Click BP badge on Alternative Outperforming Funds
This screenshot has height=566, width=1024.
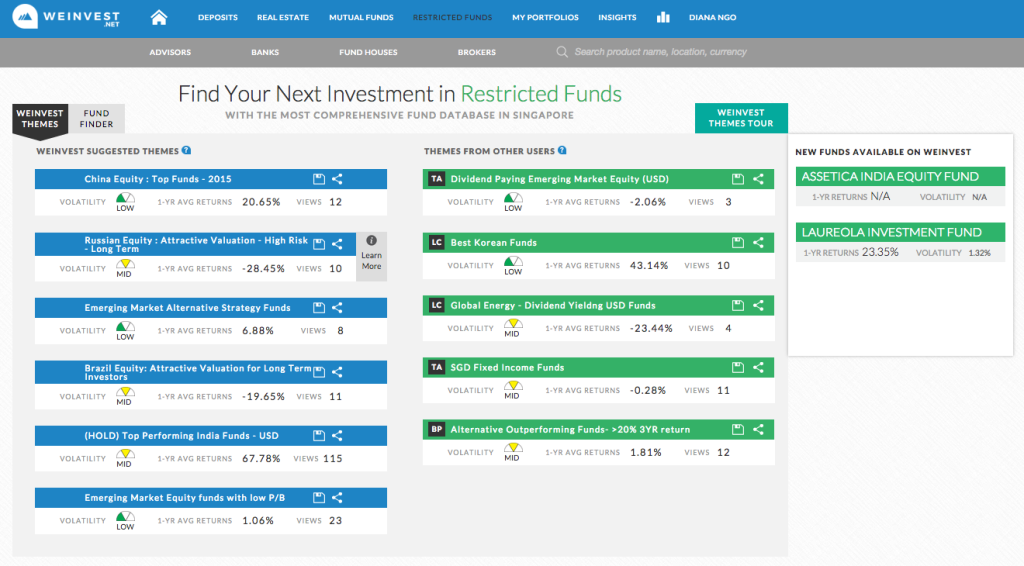pos(436,430)
